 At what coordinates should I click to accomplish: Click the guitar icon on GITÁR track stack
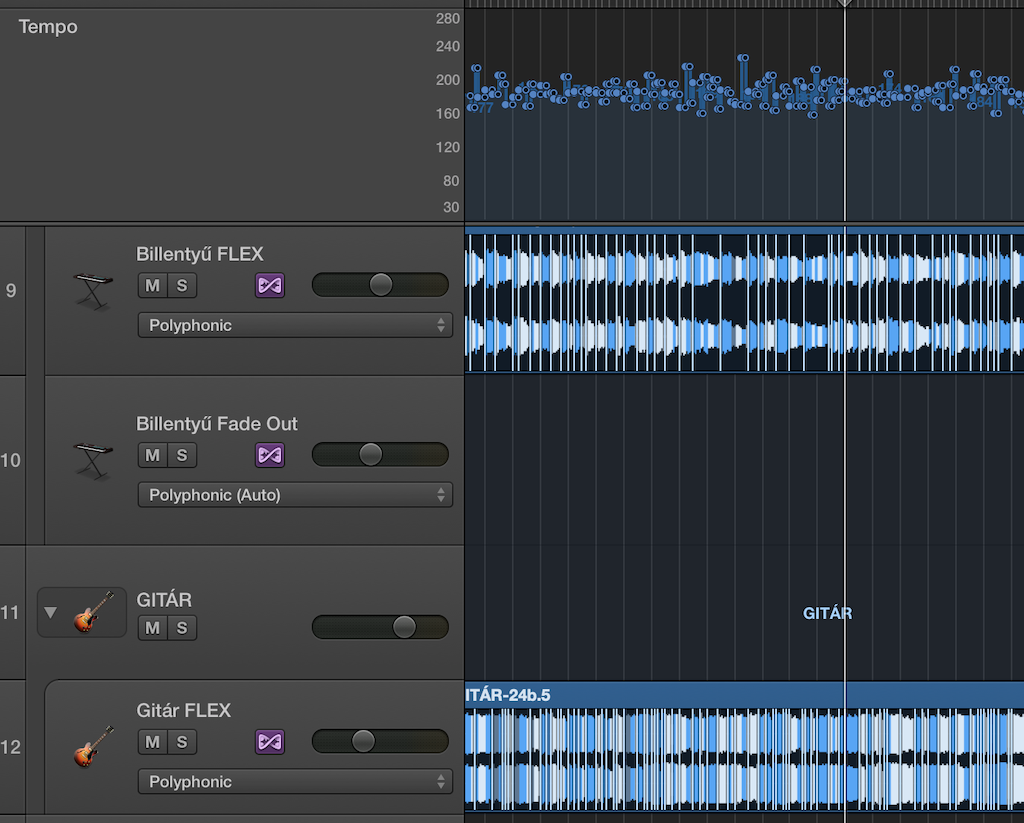pos(93,612)
